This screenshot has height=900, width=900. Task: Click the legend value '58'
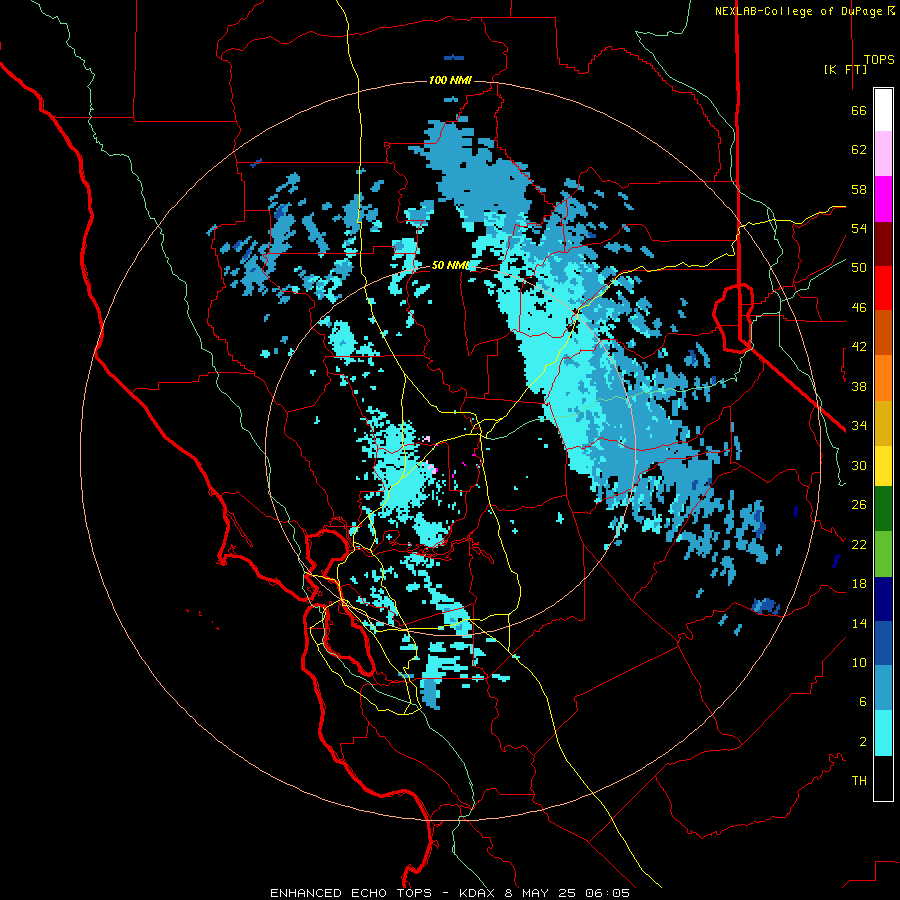(859, 189)
